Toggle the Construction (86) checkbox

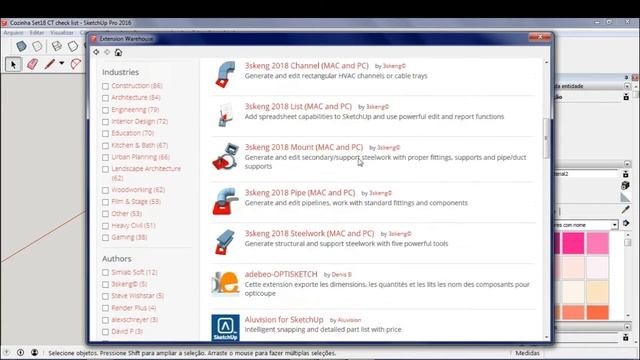[106, 86]
